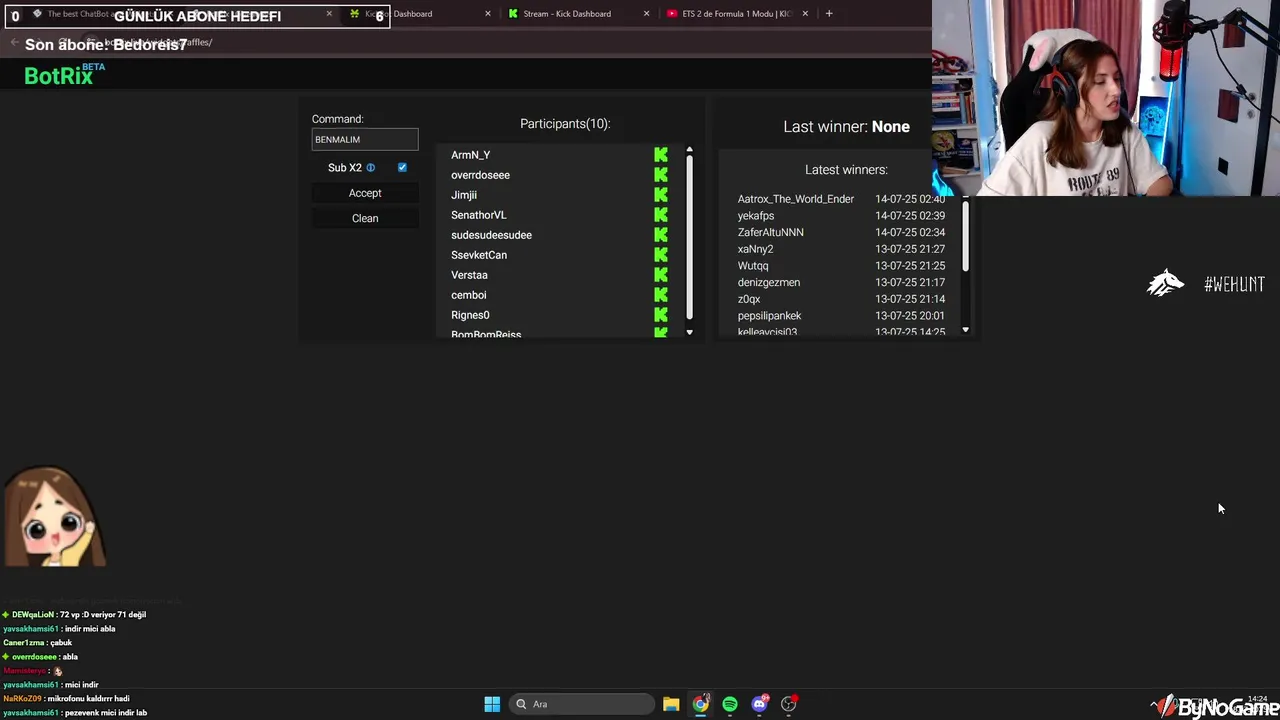The image size is (1280, 720).
Task: Click the 13-07-25 20:01 timestamp
Action: (x=910, y=316)
